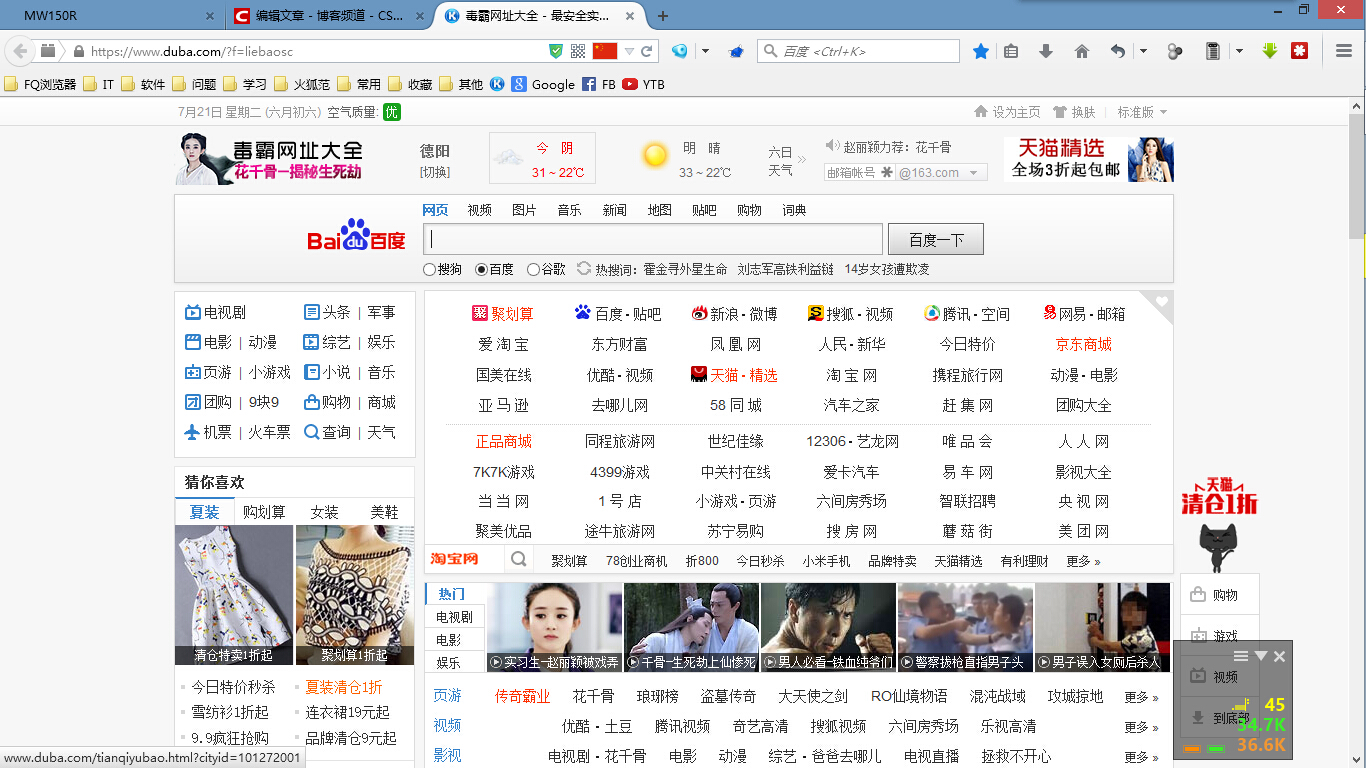Expand the dropdown arrow next to smiley icon
The height and width of the screenshot is (768, 1366).
coord(705,51)
